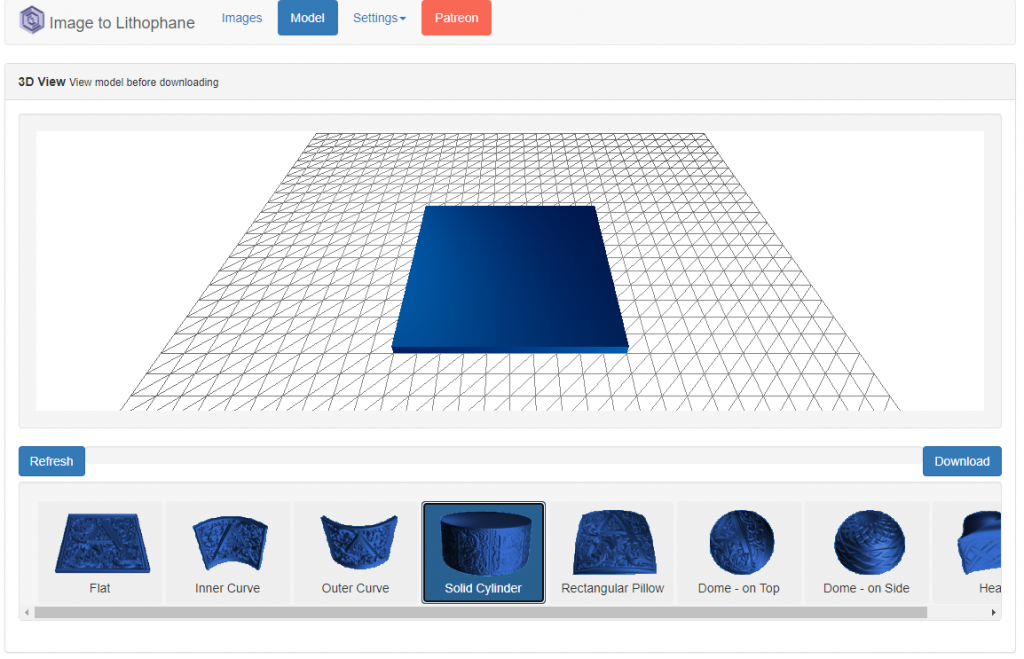1024x659 pixels.
Task: Pick the Dome - on Side shape
Action: click(867, 551)
